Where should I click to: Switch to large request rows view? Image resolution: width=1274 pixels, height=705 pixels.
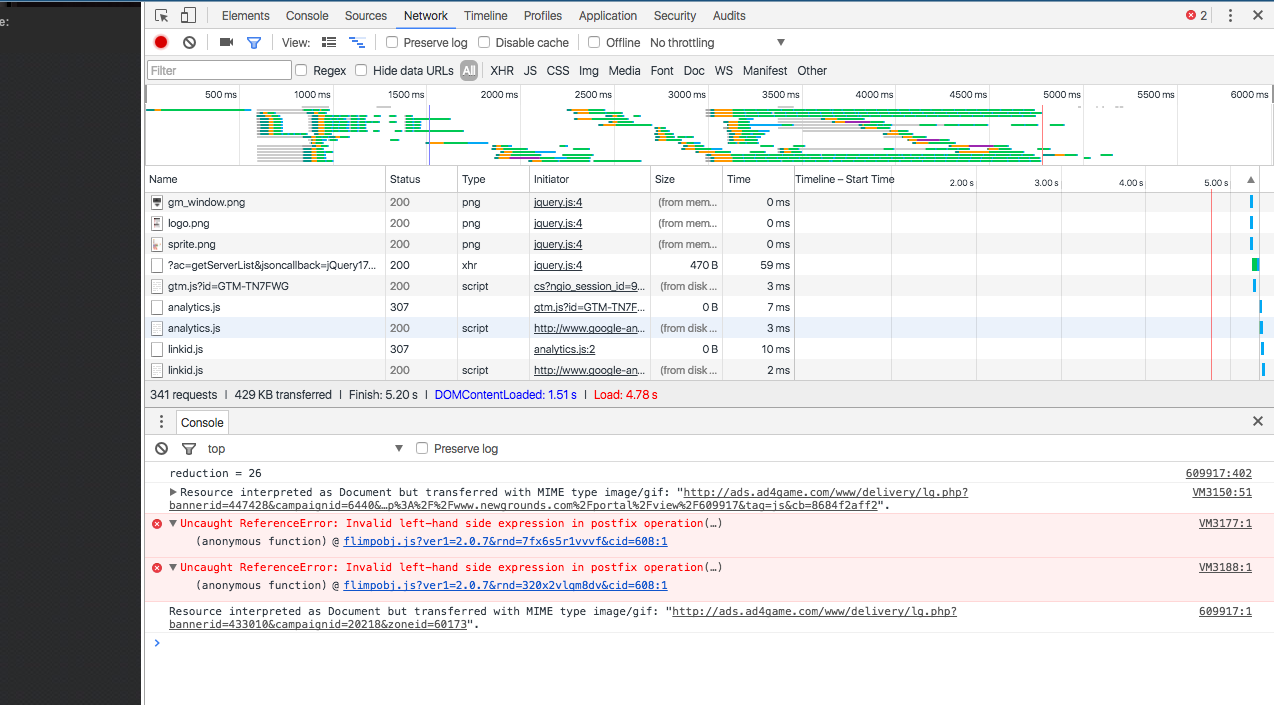[x=329, y=42]
